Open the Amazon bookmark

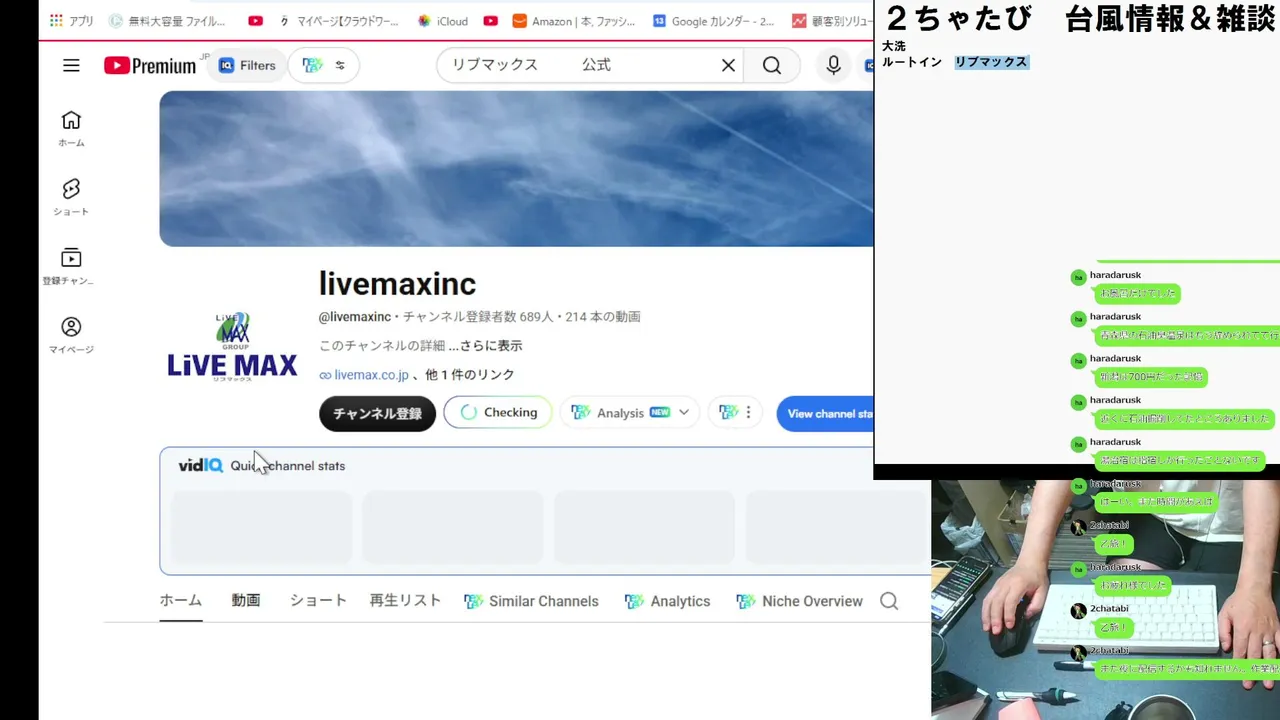point(574,21)
